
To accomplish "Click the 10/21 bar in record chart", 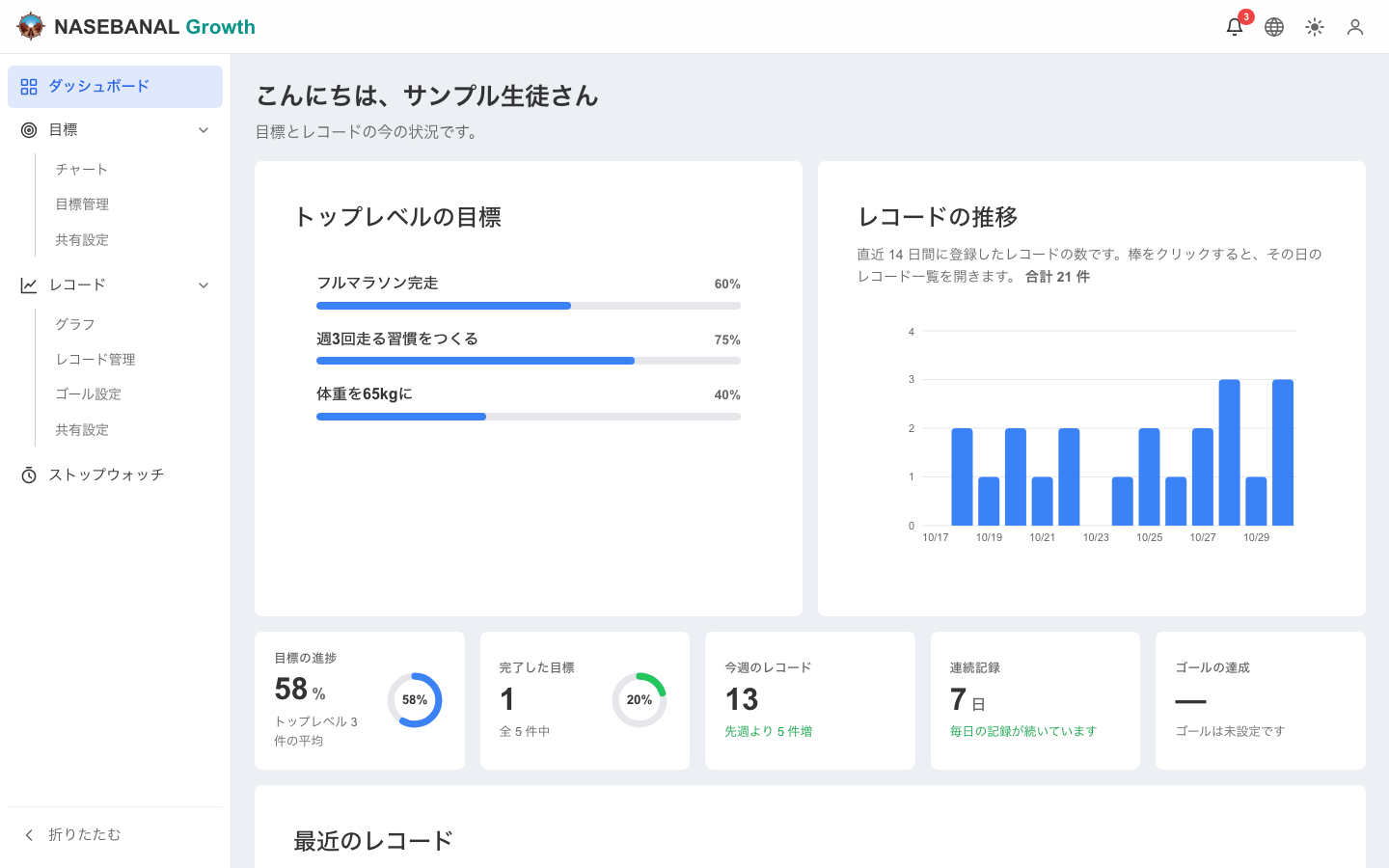I will (x=1043, y=501).
